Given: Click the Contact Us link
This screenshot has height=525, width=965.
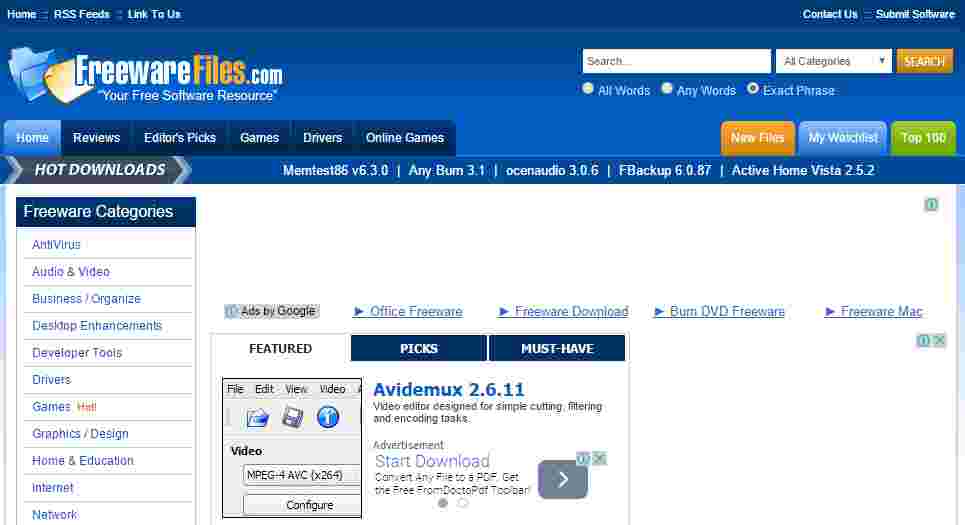Looking at the screenshot, I should click(830, 14).
